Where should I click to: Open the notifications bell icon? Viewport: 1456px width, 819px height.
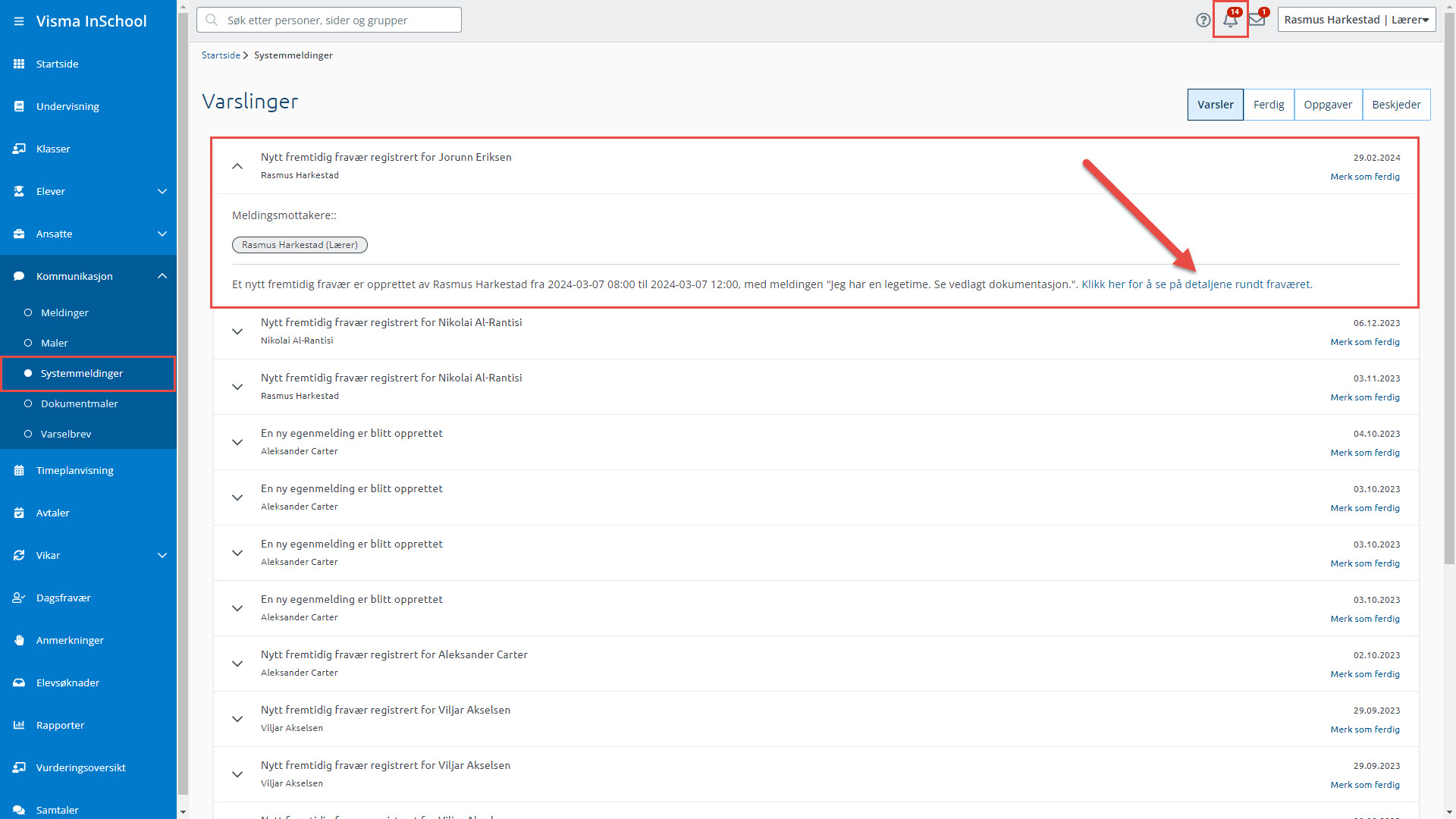(1230, 20)
